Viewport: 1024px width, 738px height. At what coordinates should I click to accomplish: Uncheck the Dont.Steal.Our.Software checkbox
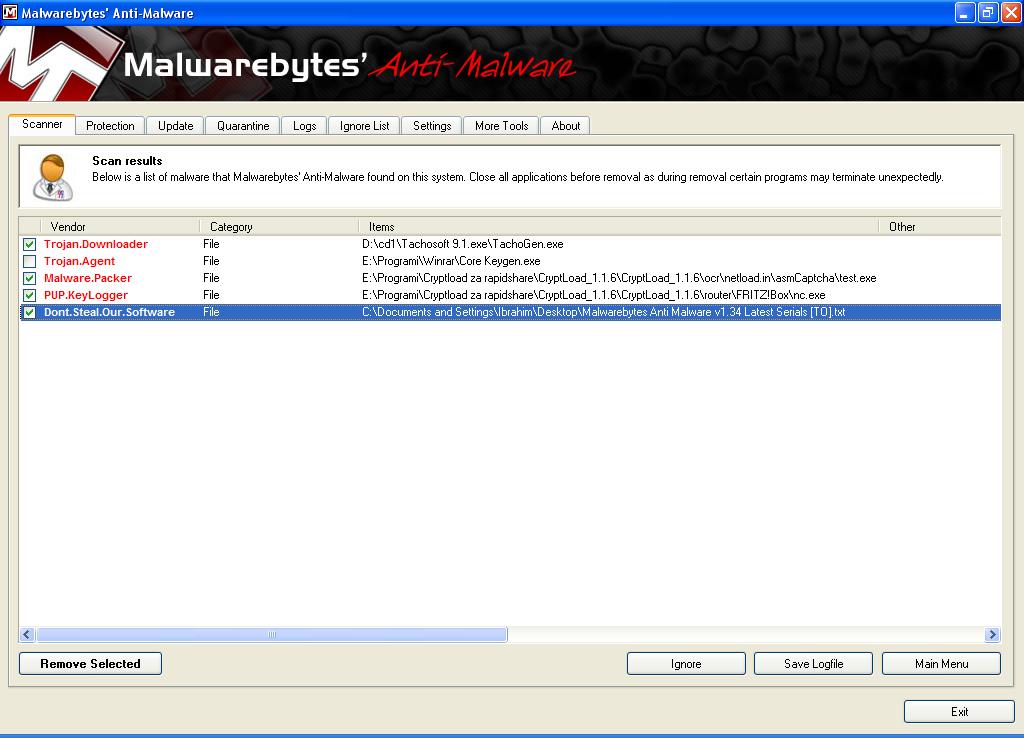[x=30, y=312]
